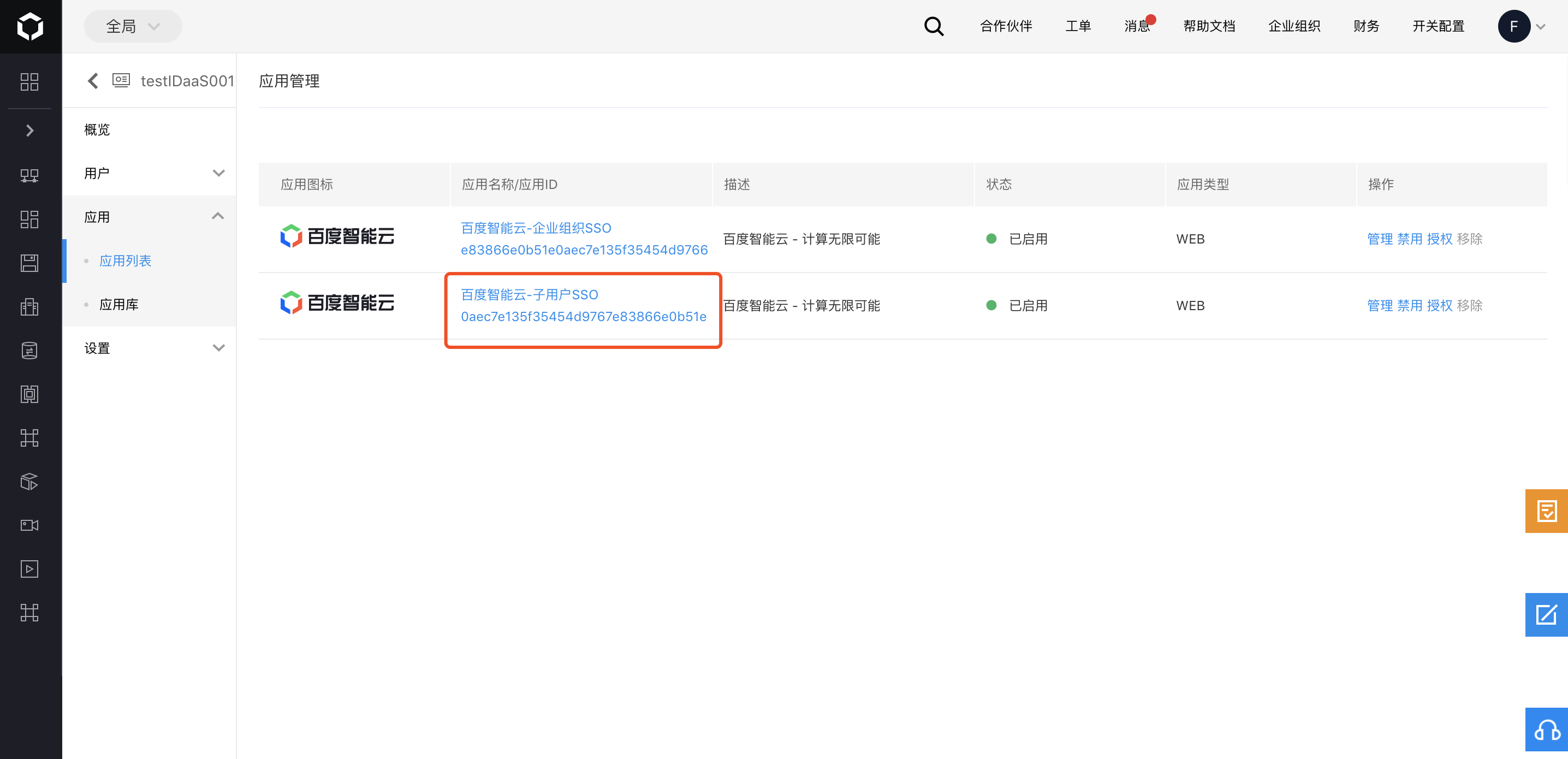Click 授权 for 子用户SSO row
Viewport: 1568px width, 759px height.
tap(1440, 306)
